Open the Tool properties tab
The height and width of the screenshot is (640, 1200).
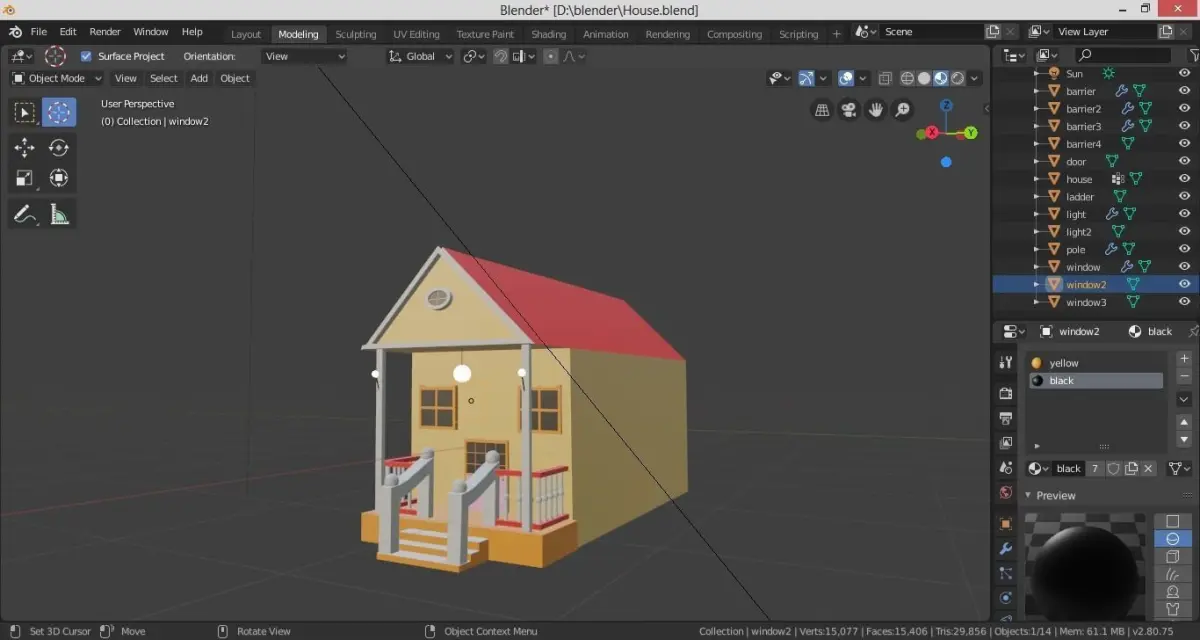(x=1006, y=363)
